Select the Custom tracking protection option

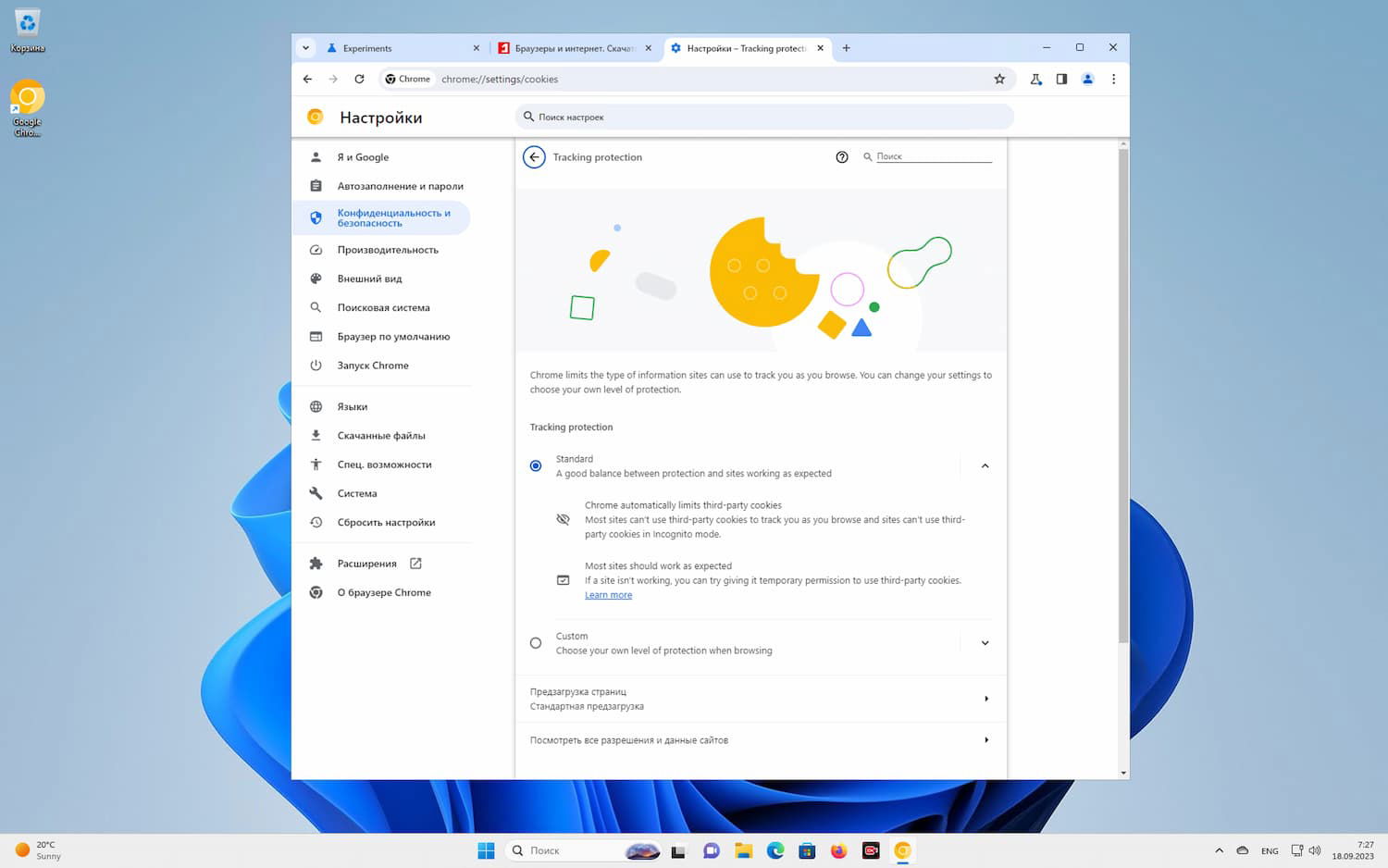tap(536, 643)
